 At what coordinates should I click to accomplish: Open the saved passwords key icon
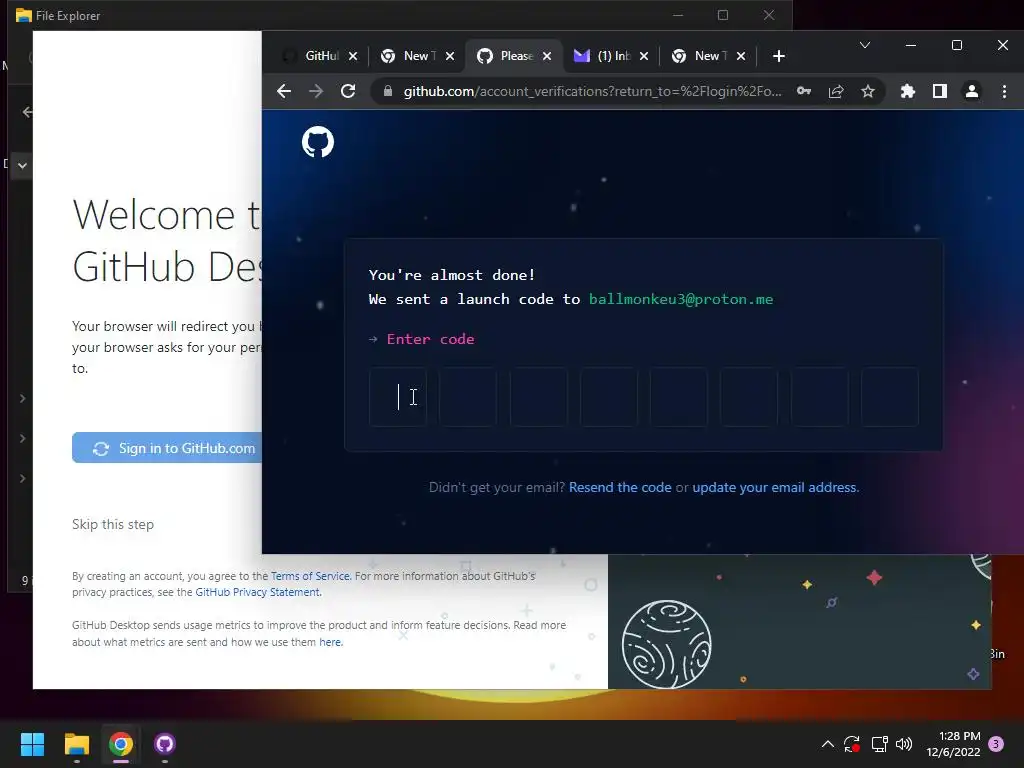click(x=804, y=91)
